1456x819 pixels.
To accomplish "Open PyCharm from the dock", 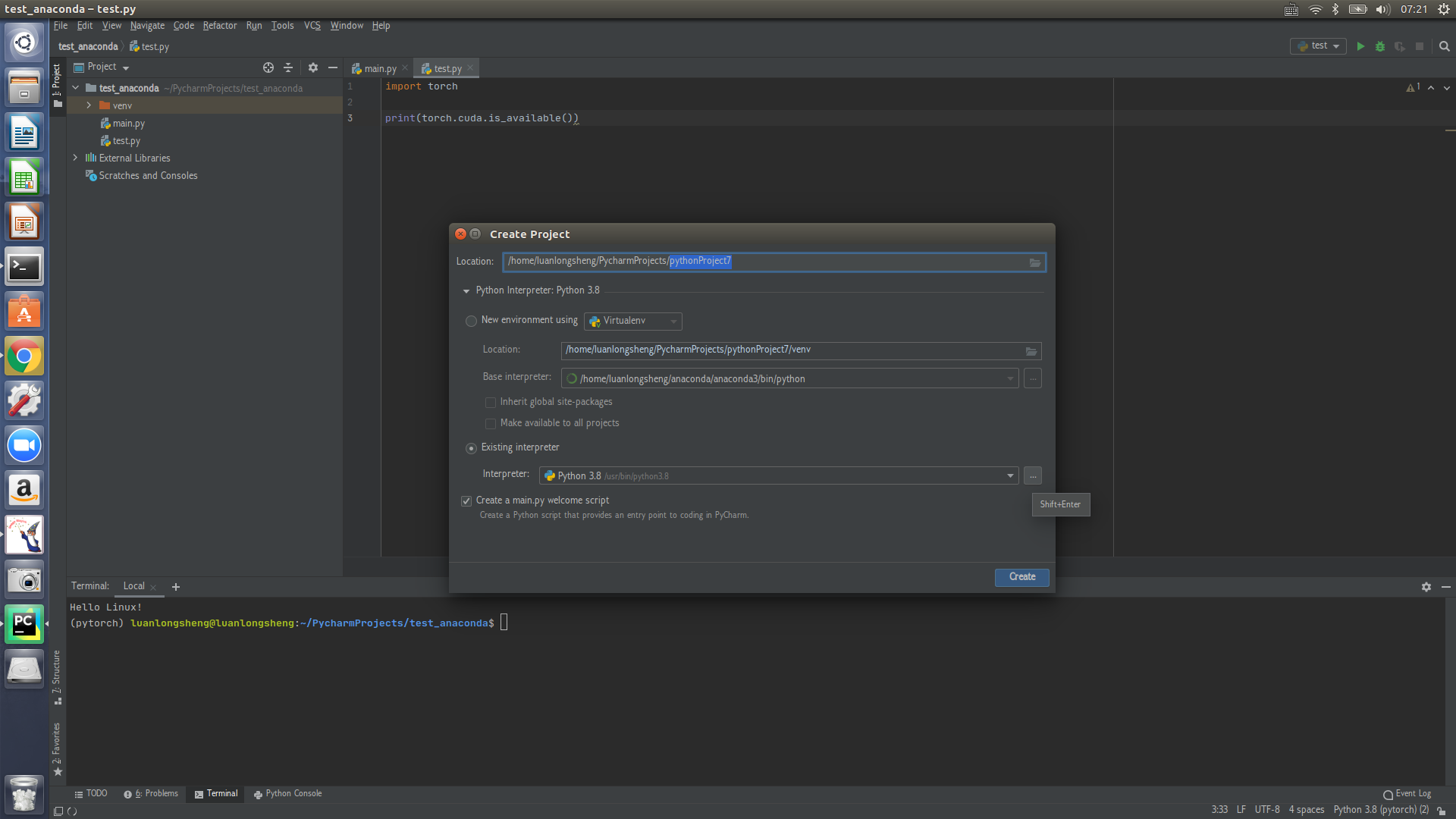I will (24, 624).
